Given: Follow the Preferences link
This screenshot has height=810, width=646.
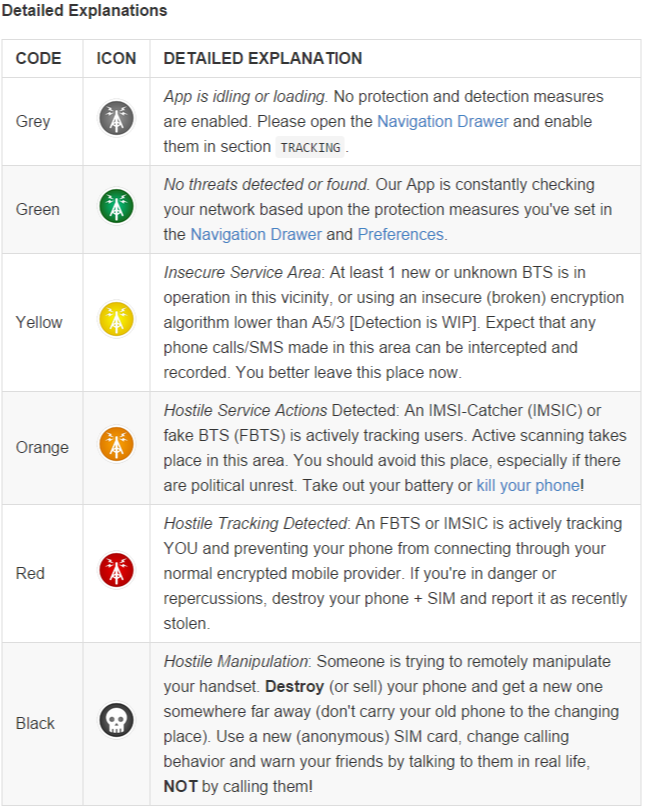Looking at the screenshot, I should [x=400, y=234].
